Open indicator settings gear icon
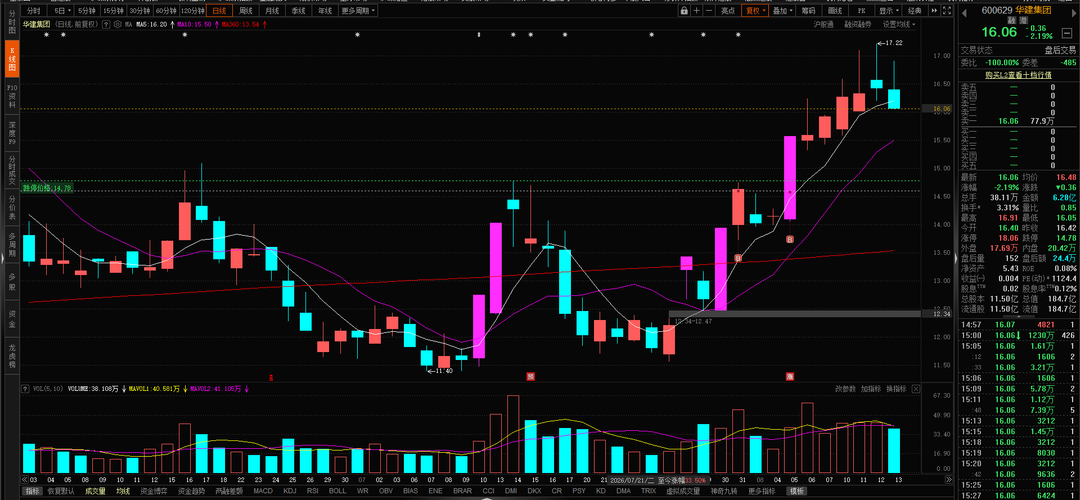This screenshot has height=500, width=1080. (x=118, y=24)
